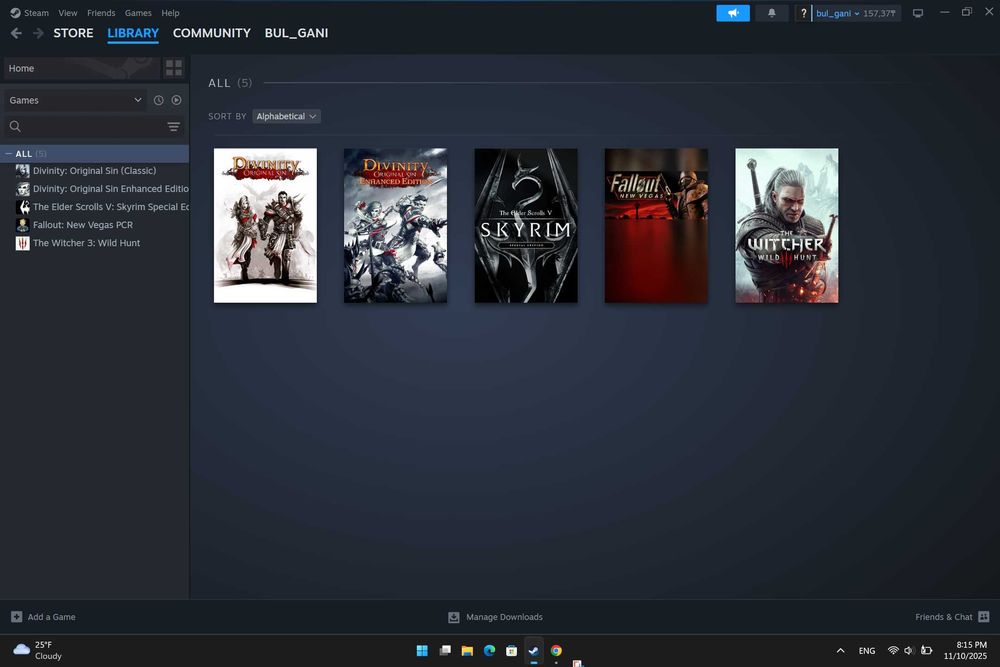Screen dimensions: 1000x667
Task: Click the volume speaker icon
Action: [x=909, y=650]
